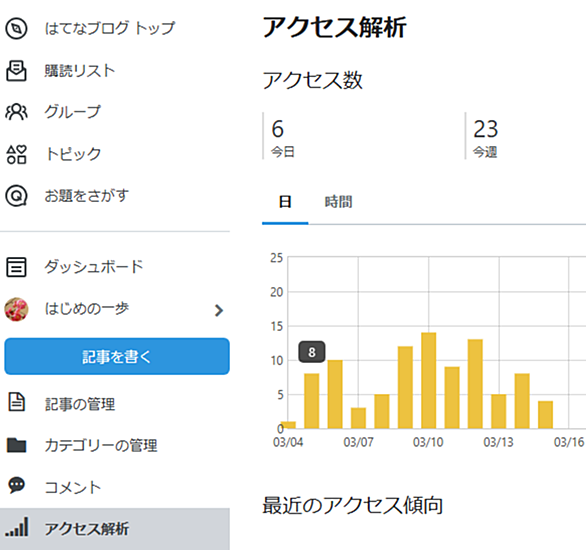This screenshot has height=550, width=586.
Task: Switch to the 時間 tab
Action: pyautogui.click(x=338, y=202)
